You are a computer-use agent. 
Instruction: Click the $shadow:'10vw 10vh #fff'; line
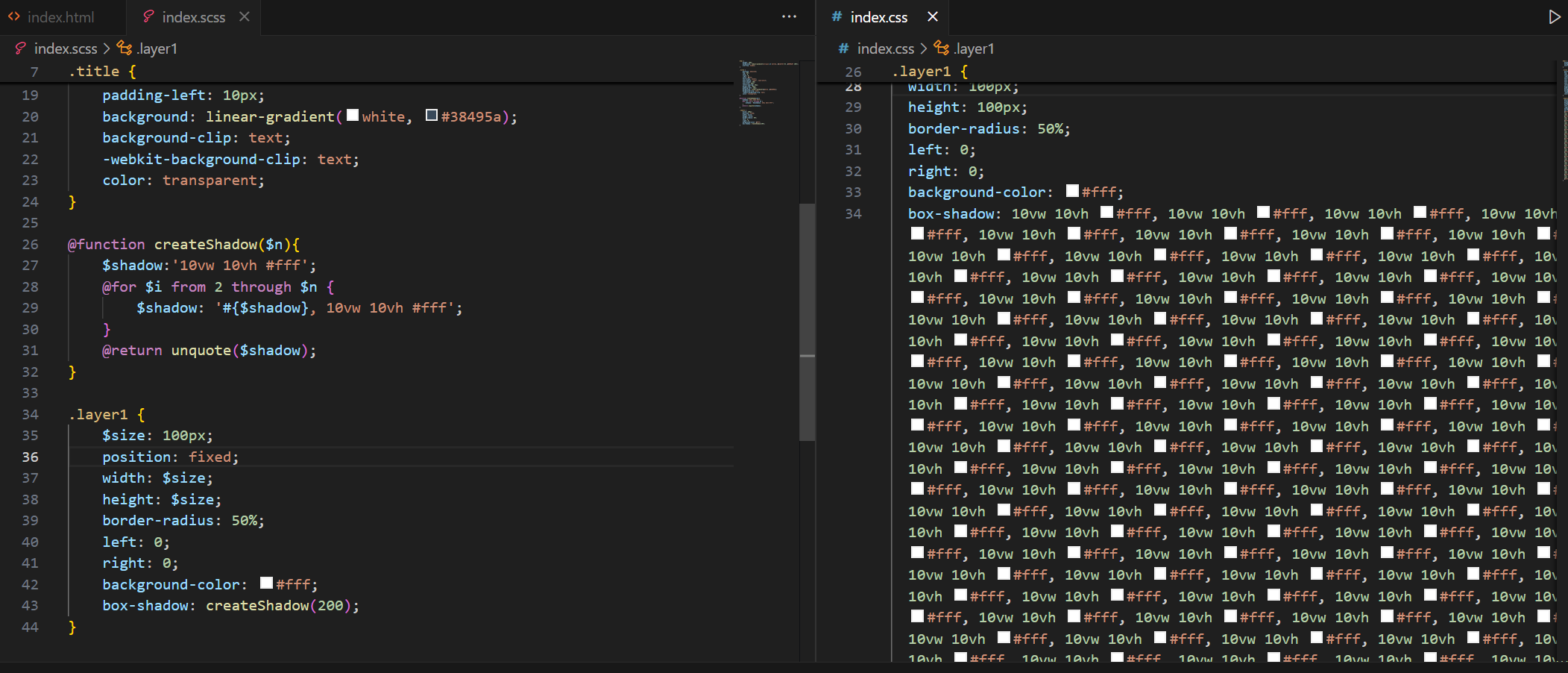[210, 265]
